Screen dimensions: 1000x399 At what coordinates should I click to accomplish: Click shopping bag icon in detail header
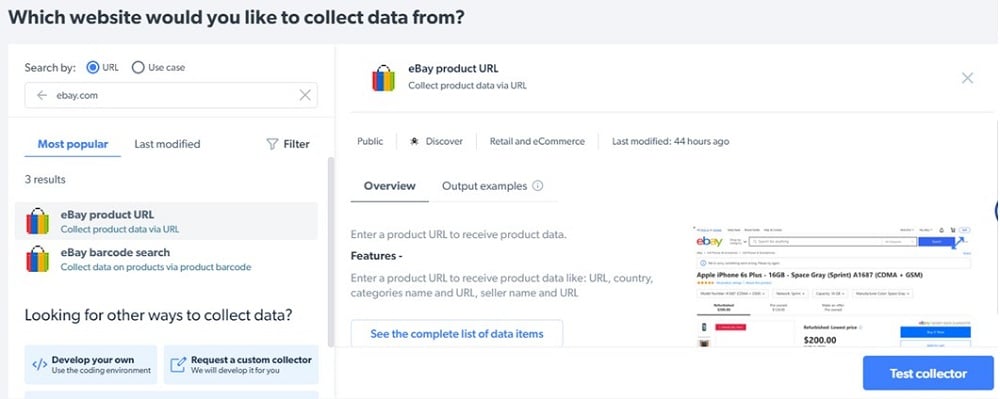pos(383,77)
